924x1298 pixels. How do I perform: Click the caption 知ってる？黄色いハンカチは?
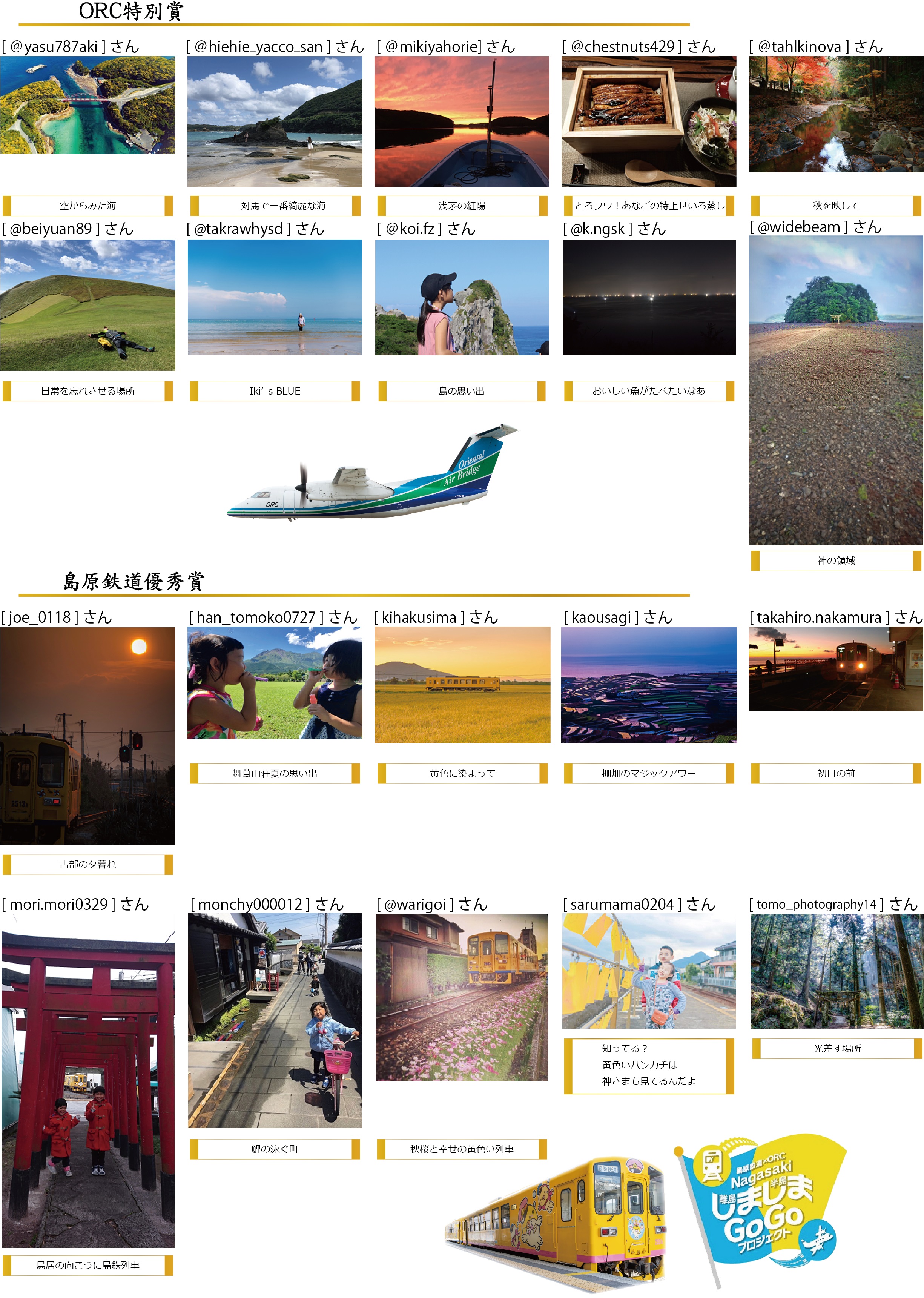640,1056
